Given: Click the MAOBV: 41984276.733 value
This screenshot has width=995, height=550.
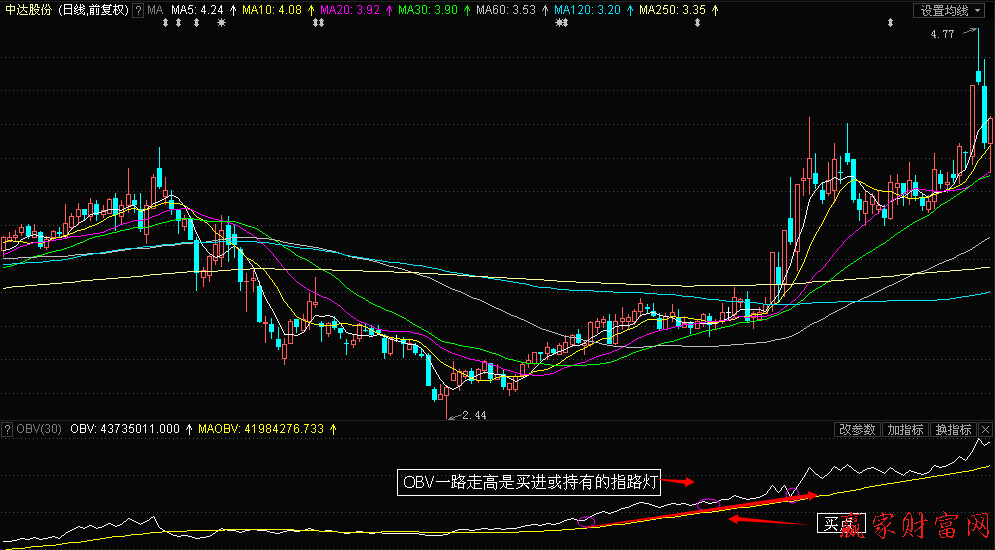Looking at the screenshot, I should (x=261, y=429).
